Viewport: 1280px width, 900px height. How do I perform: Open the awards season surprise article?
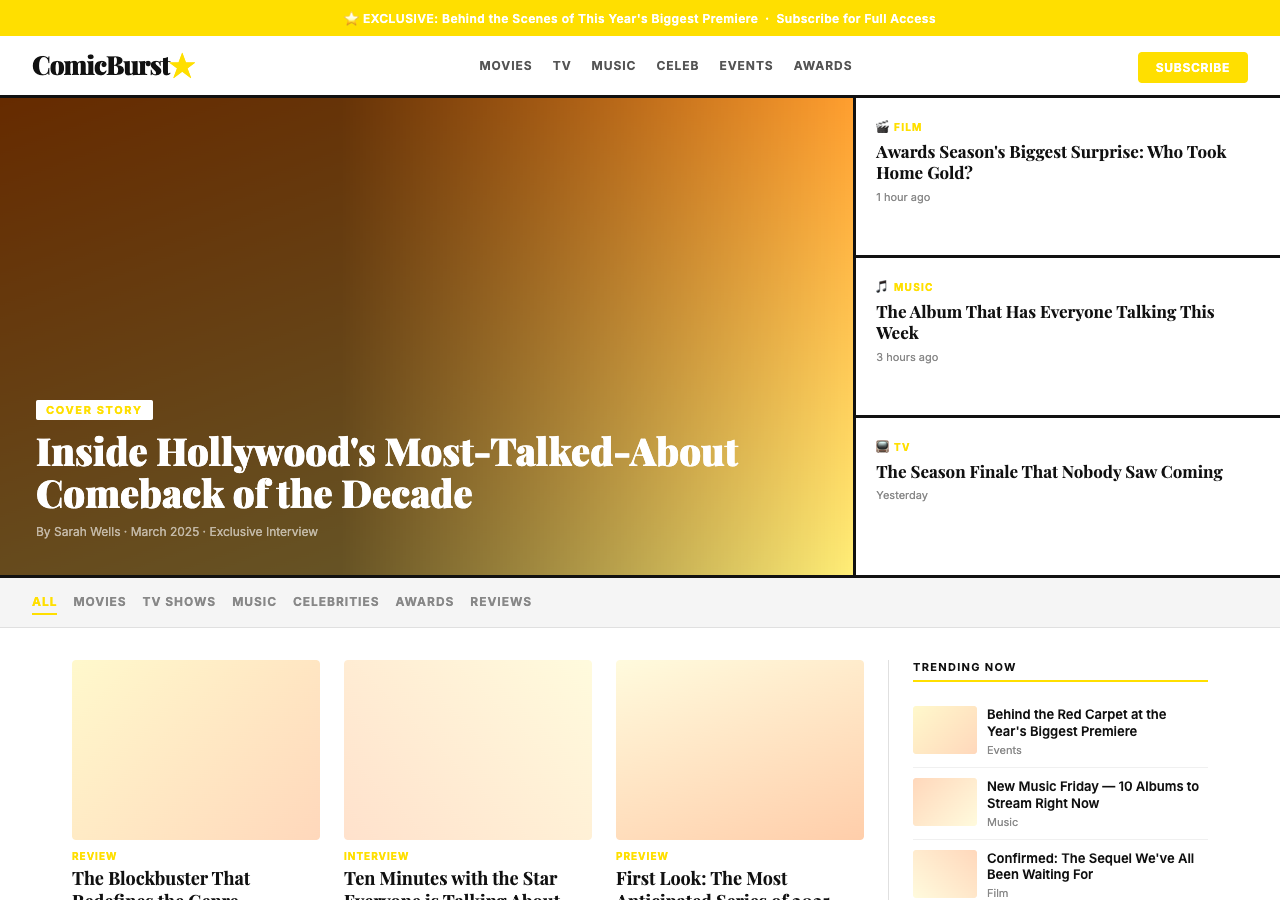click(1051, 162)
